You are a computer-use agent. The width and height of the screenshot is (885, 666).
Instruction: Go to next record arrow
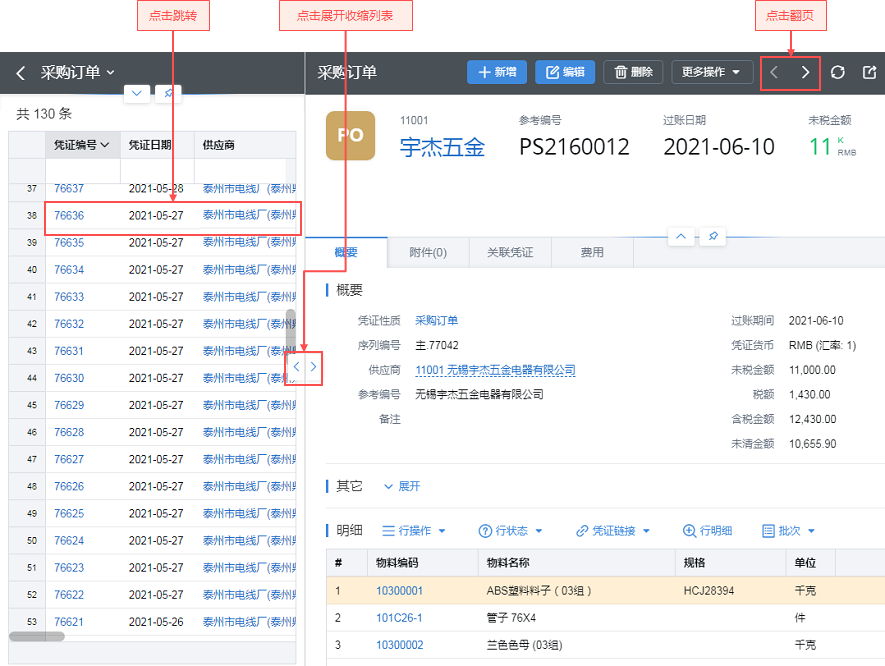(805, 72)
